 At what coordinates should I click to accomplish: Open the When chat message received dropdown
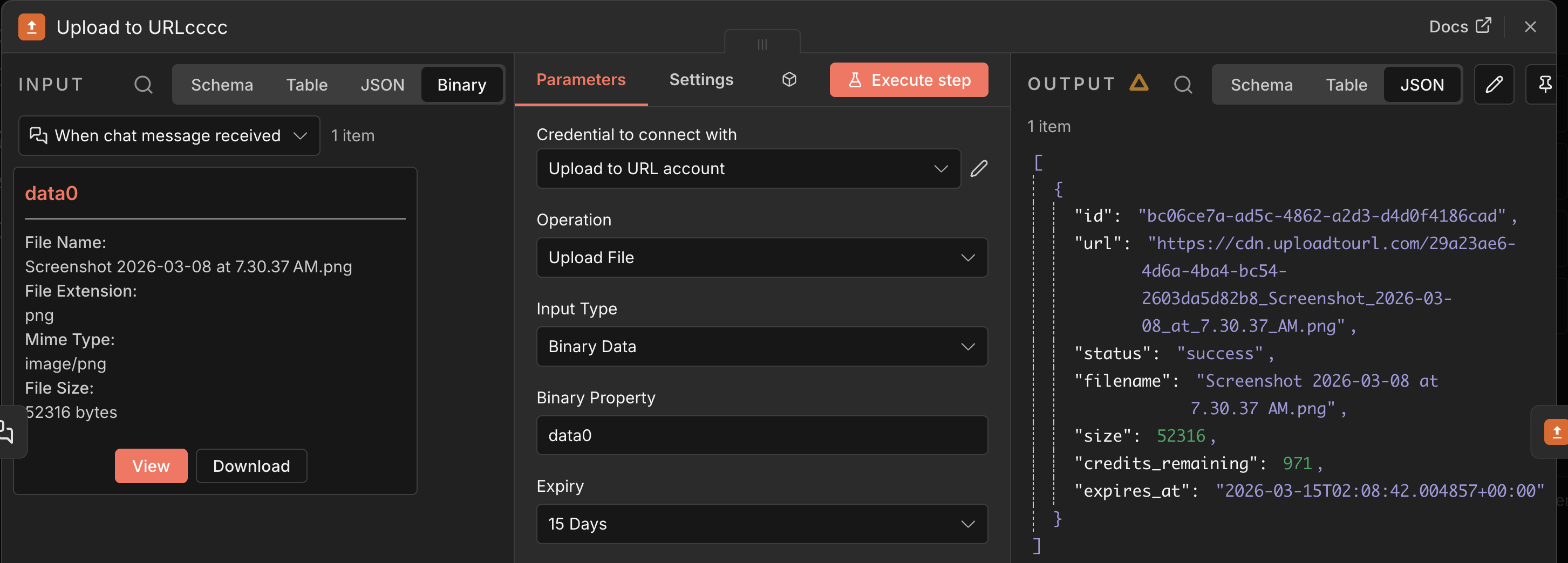tap(169, 136)
